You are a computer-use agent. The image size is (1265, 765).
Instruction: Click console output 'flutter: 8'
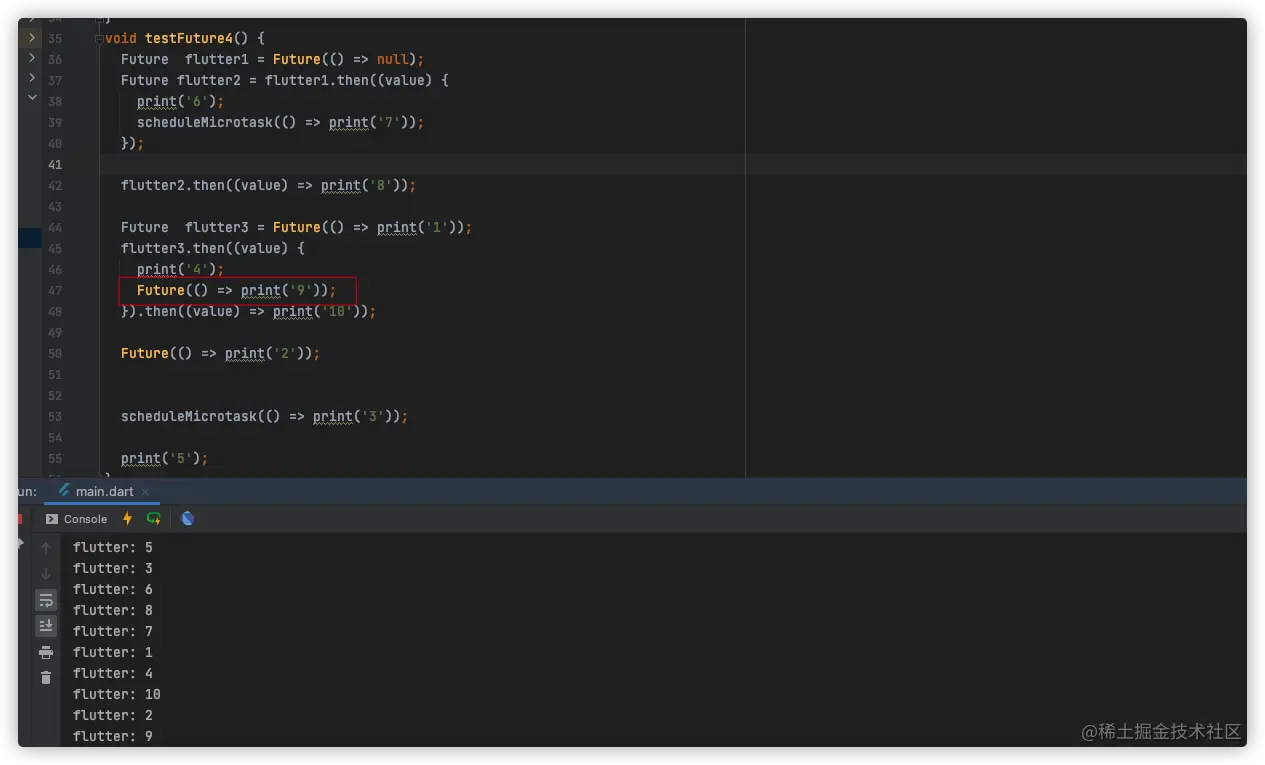113,610
